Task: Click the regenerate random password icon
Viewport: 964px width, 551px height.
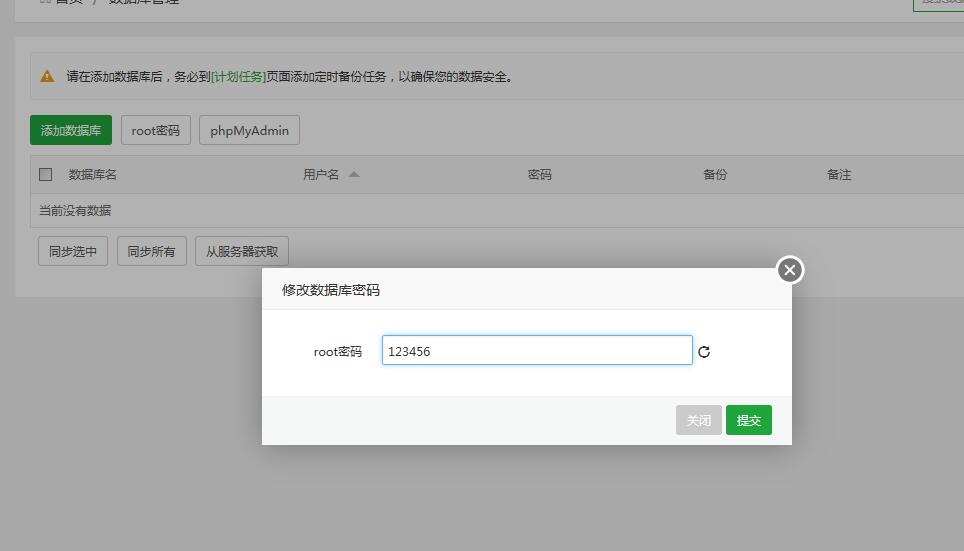Action: [x=704, y=352]
